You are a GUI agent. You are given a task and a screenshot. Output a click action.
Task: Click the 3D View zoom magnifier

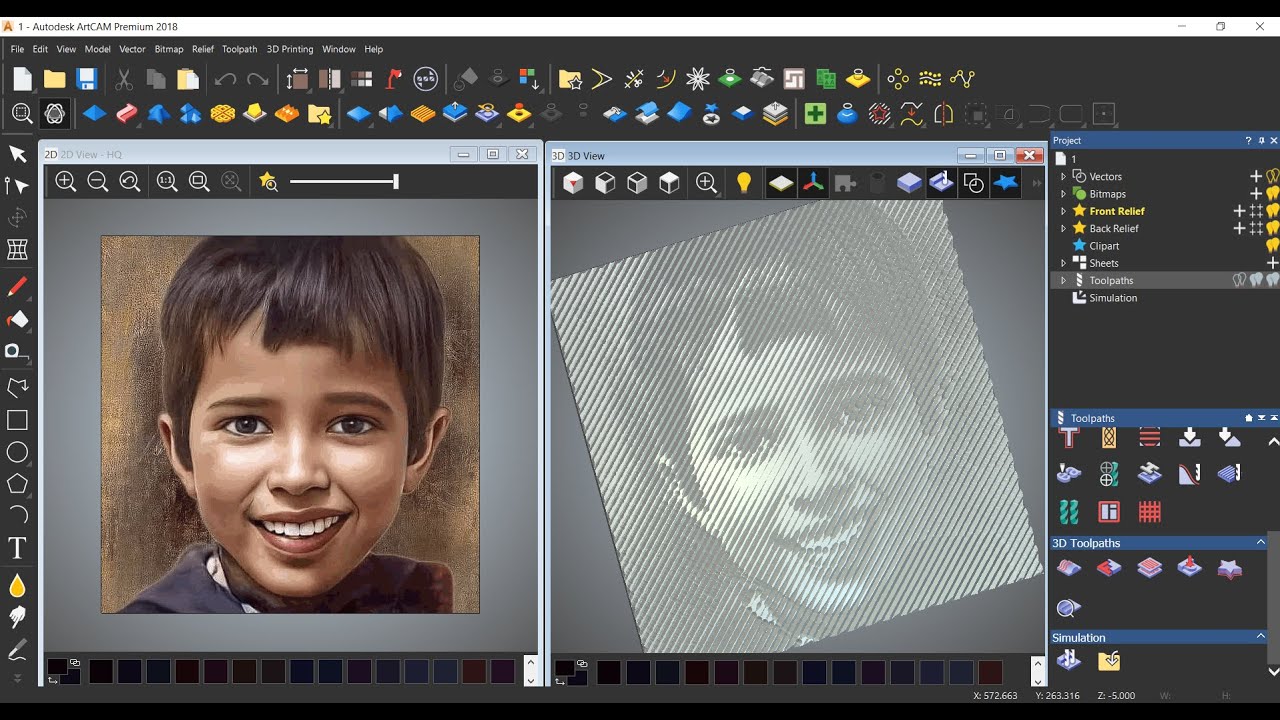[707, 183]
